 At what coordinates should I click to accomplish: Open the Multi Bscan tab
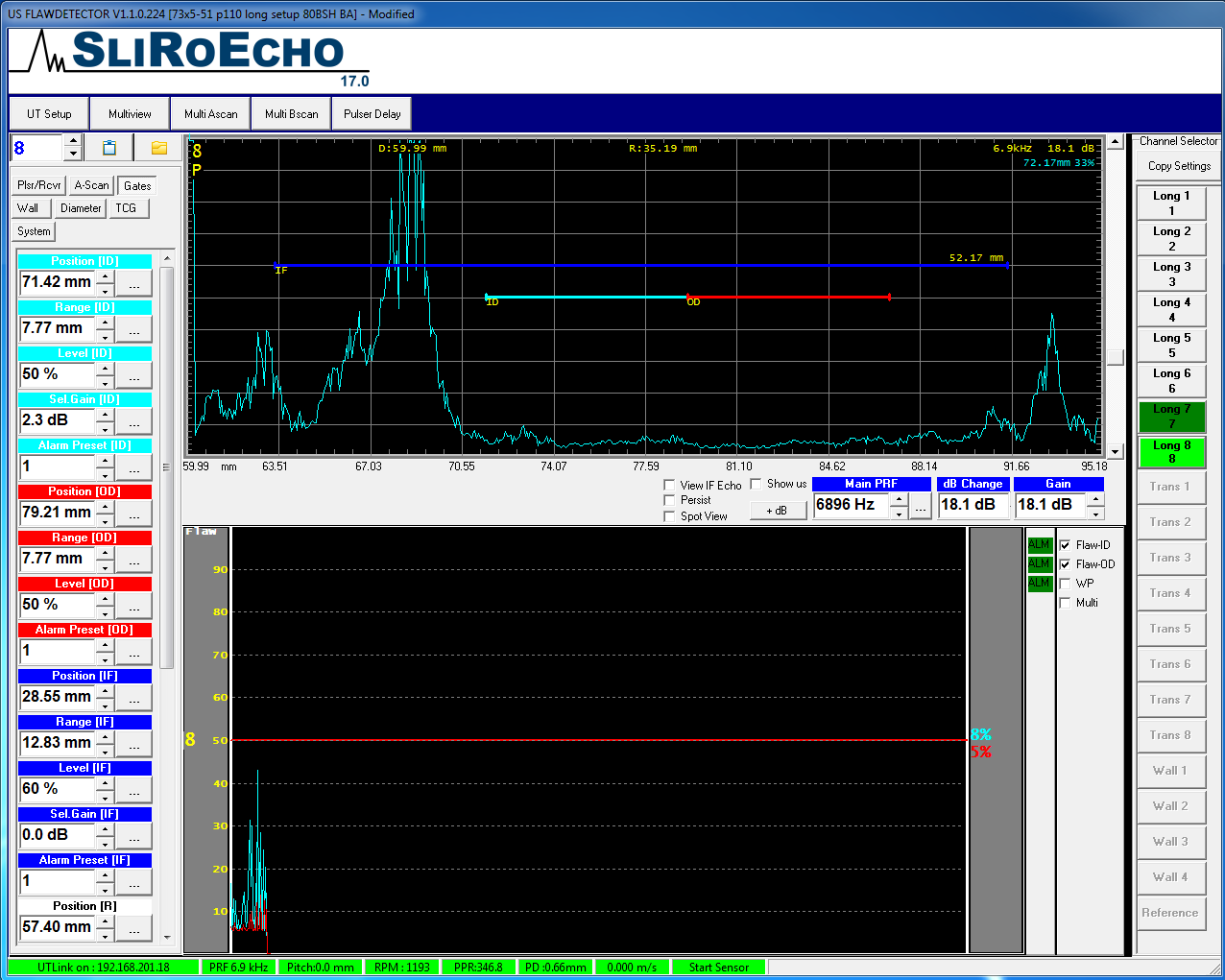tap(291, 113)
